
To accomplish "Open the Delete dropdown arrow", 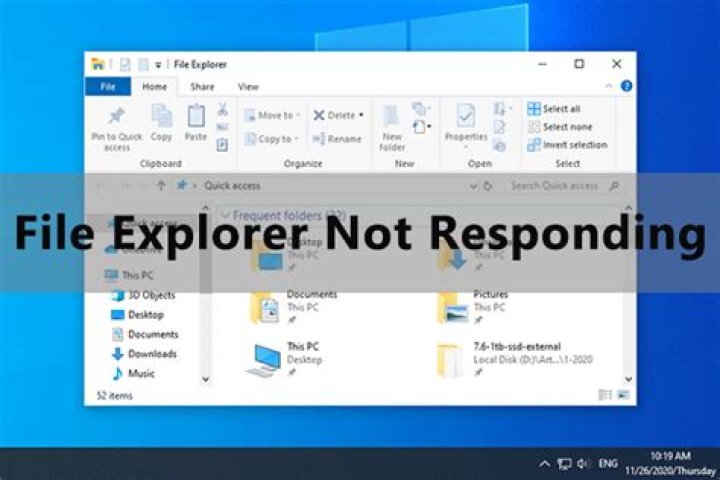I will 361,115.
